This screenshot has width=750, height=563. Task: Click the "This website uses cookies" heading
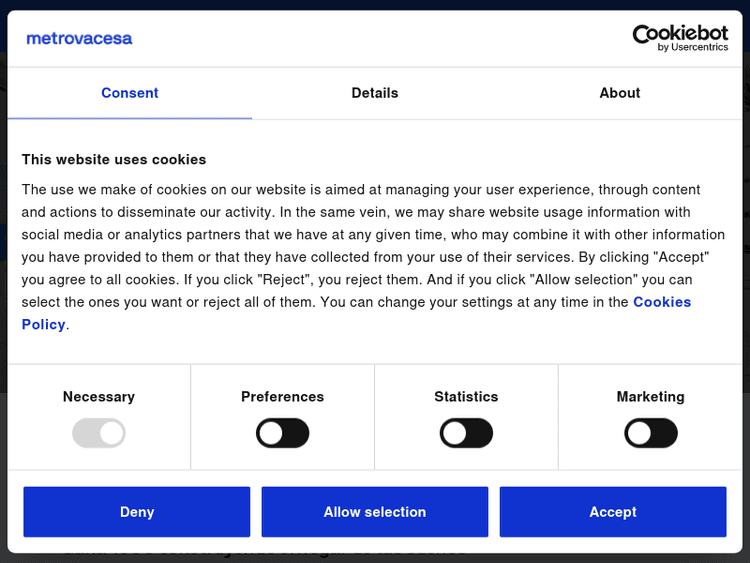114,159
